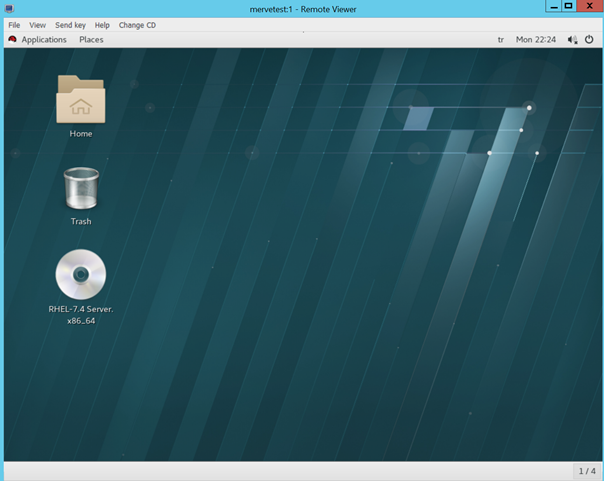
Task: Open the volume indicator in GNOME panel
Action: tap(572, 40)
